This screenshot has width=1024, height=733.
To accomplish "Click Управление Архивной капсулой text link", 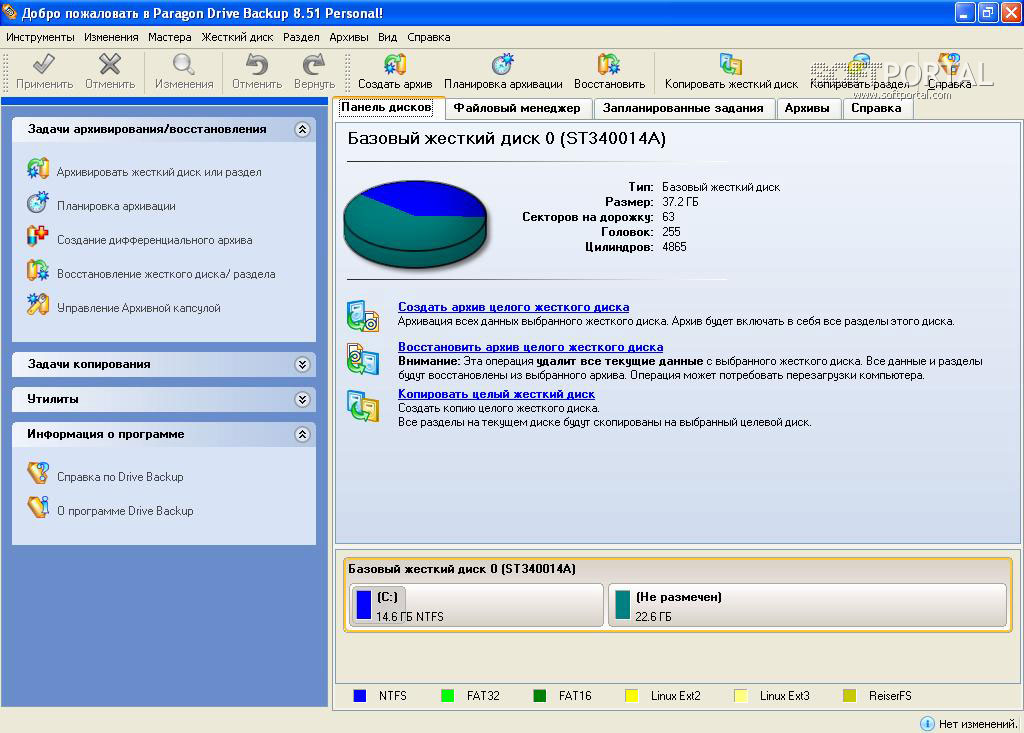I will [138, 308].
